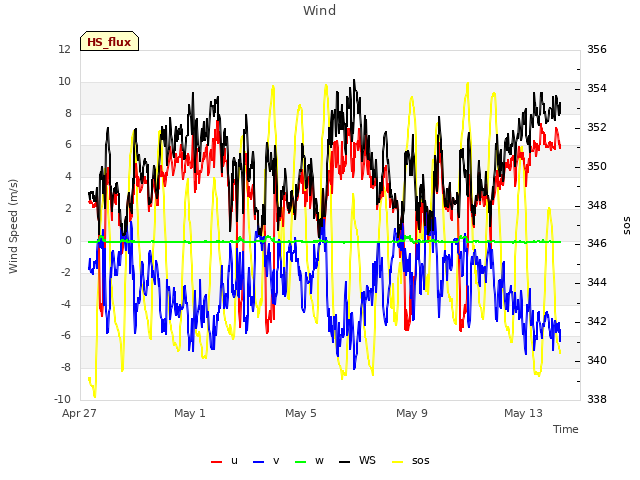Select the sos right-axis label
This screenshot has width=640, height=480.
point(627,226)
